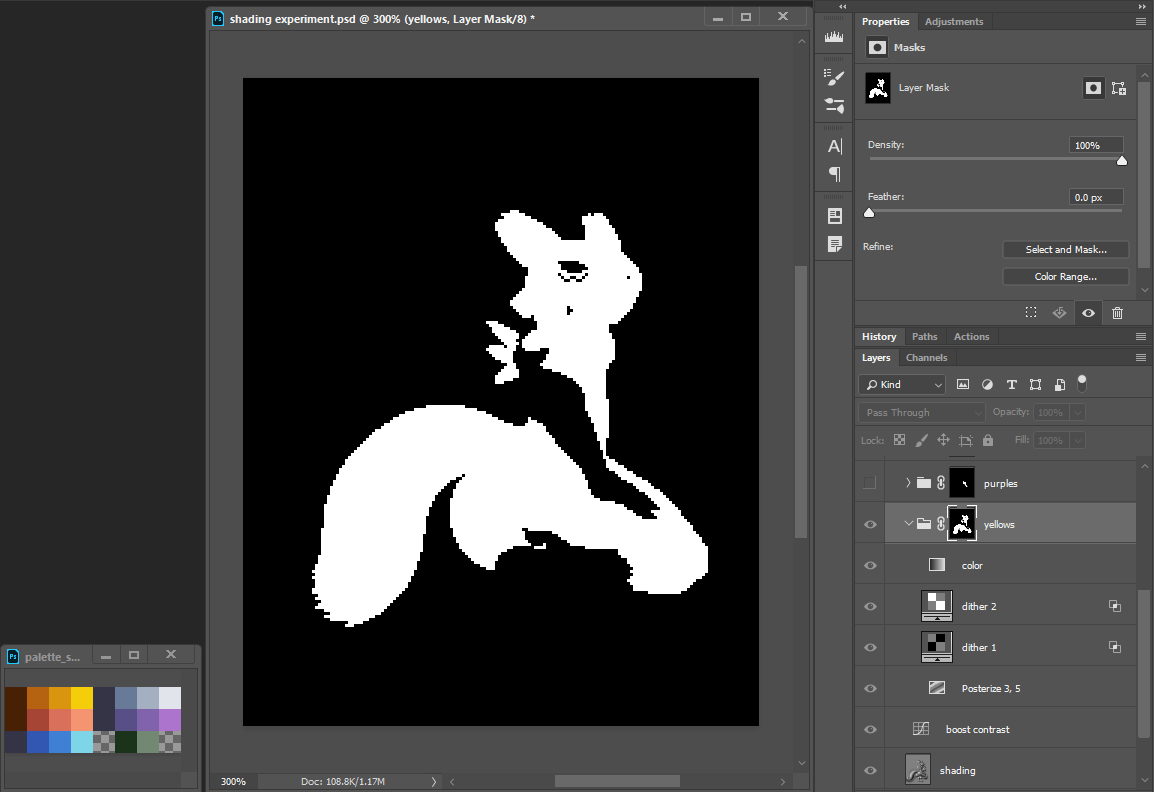The image size is (1154, 792).
Task: Collapse the yellows layer group
Action: (908, 524)
